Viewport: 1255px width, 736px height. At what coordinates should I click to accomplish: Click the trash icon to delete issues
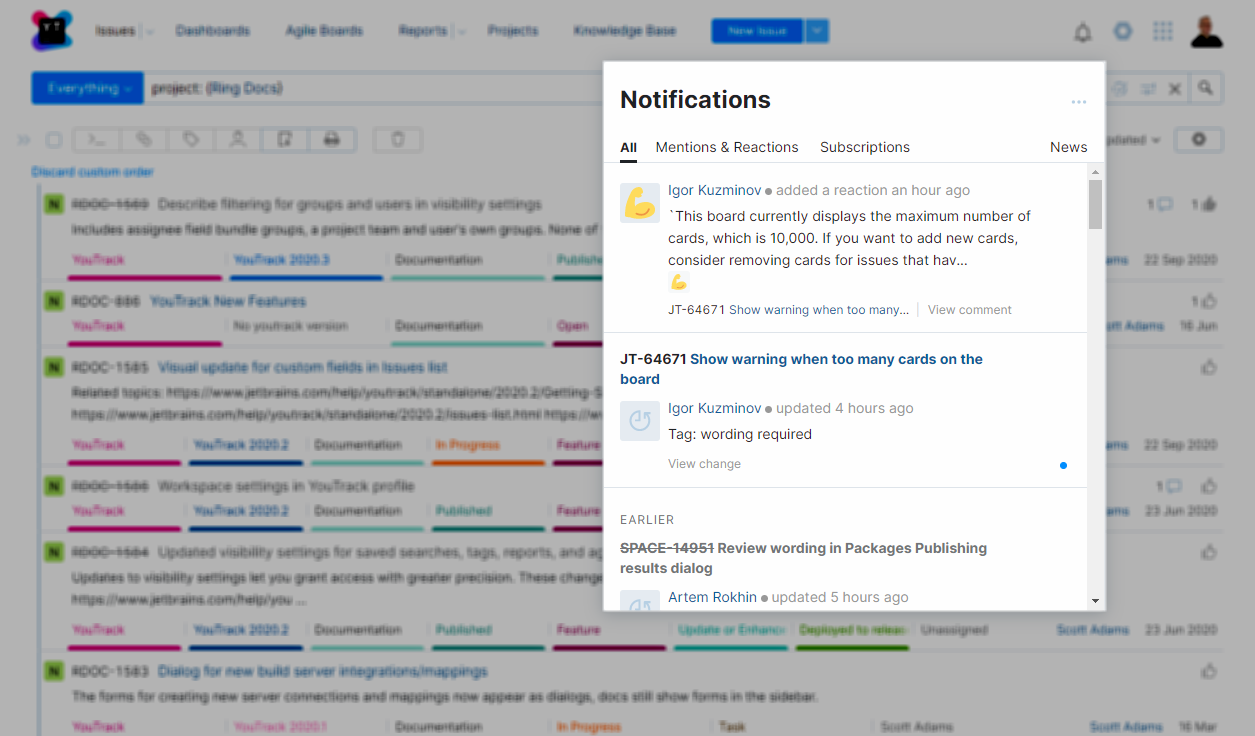coord(397,139)
